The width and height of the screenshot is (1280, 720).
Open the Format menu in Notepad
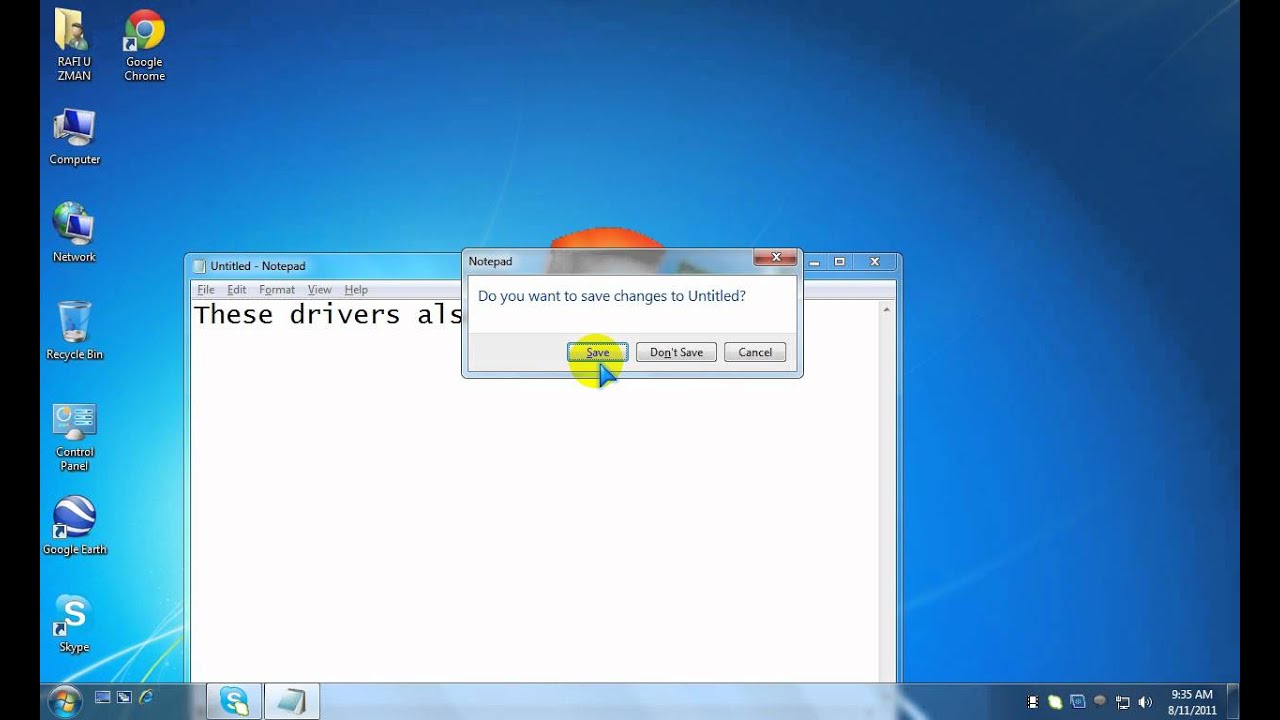pyautogui.click(x=277, y=290)
